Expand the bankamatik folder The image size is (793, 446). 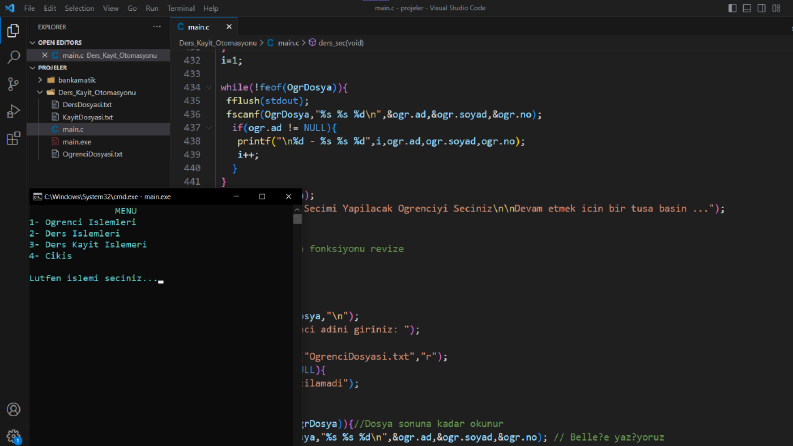77,80
